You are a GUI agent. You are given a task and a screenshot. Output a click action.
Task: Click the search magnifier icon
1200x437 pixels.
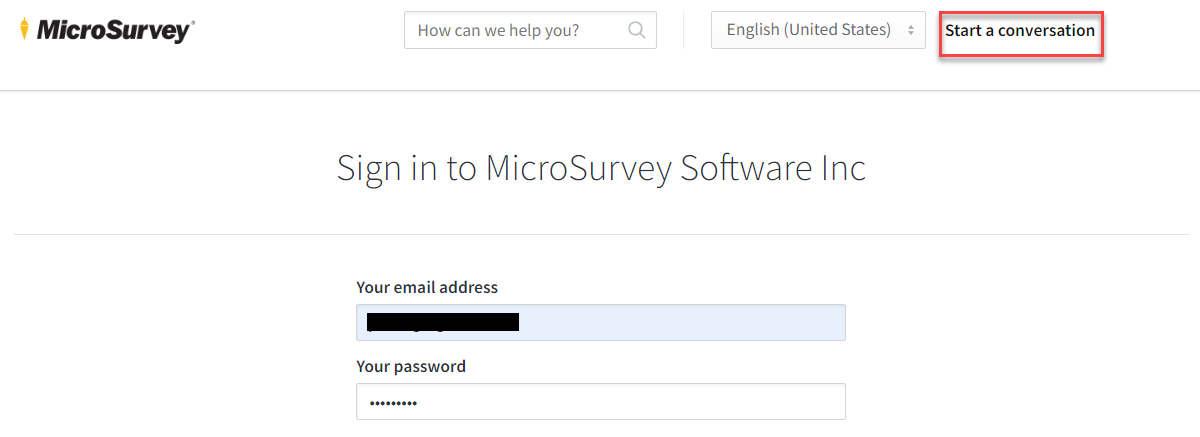(636, 30)
